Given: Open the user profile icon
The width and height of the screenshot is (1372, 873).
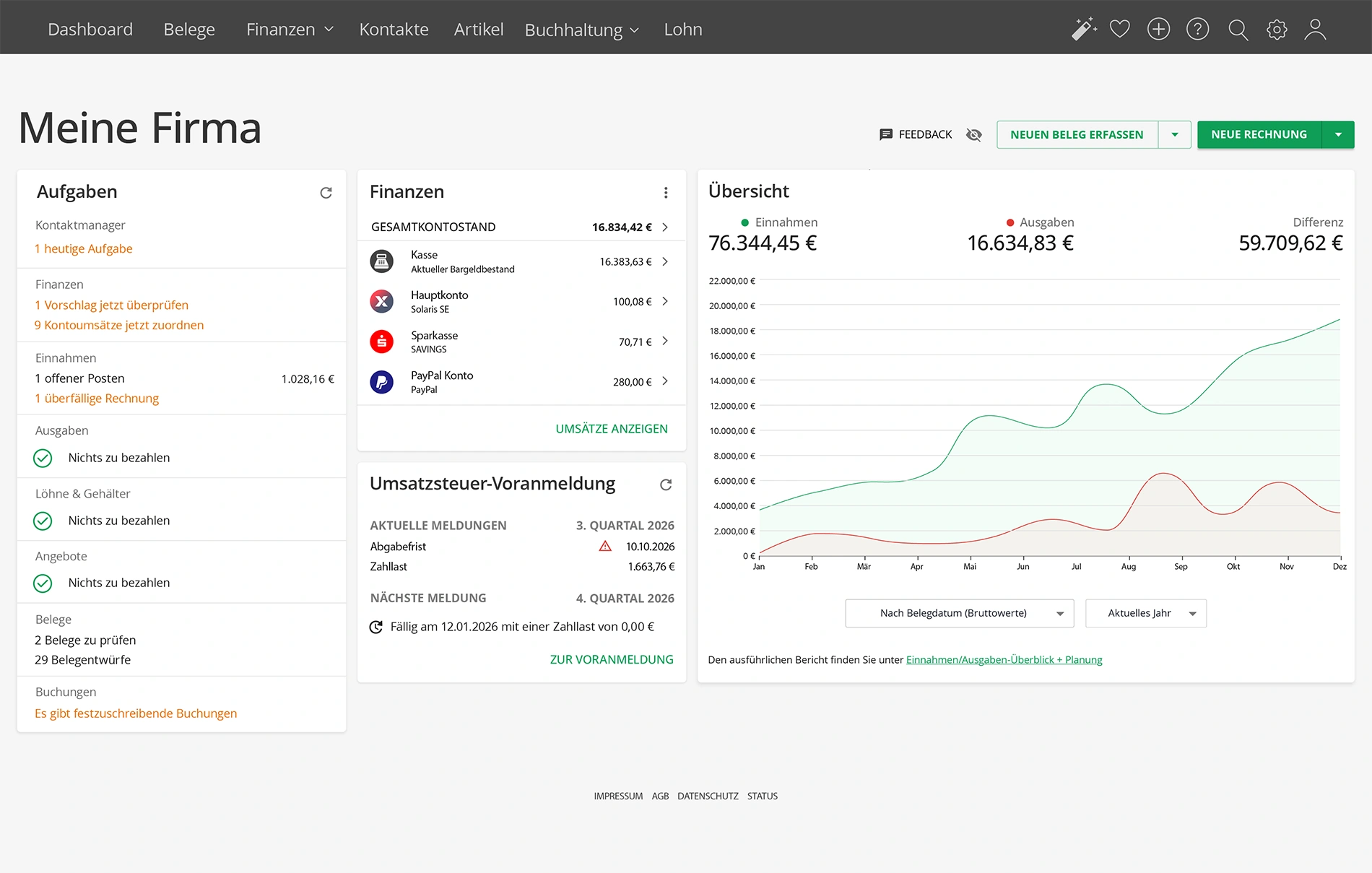Looking at the screenshot, I should [x=1315, y=30].
